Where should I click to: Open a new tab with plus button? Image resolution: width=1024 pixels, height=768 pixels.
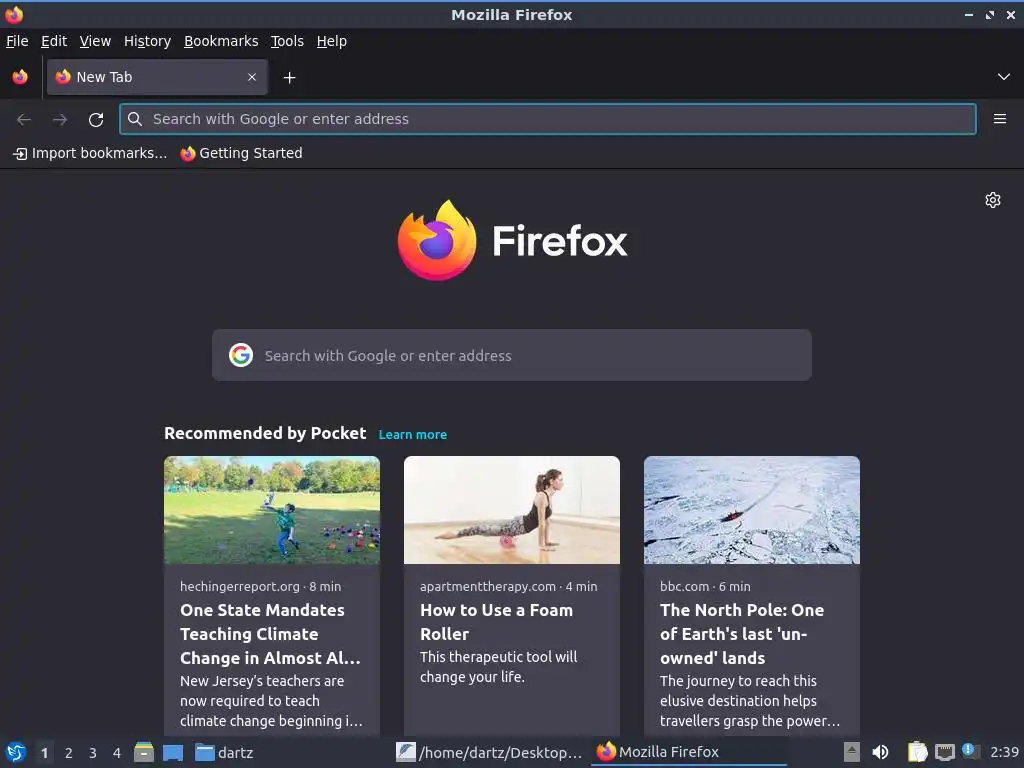tap(289, 78)
